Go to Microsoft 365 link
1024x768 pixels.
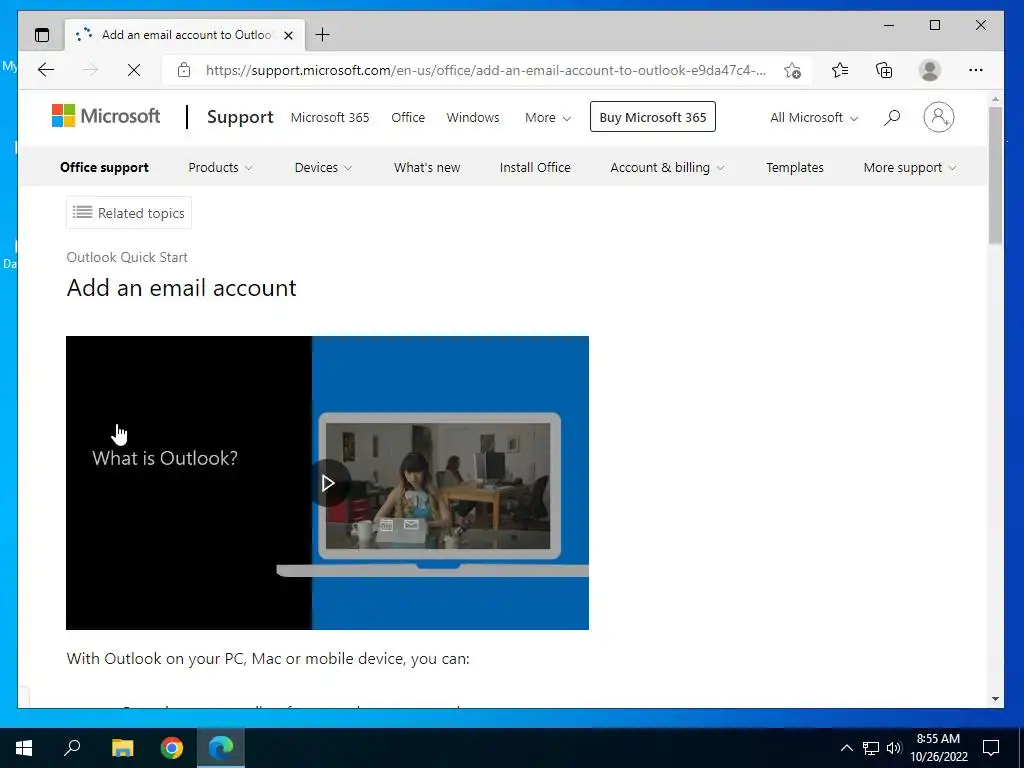pos(330,118)
